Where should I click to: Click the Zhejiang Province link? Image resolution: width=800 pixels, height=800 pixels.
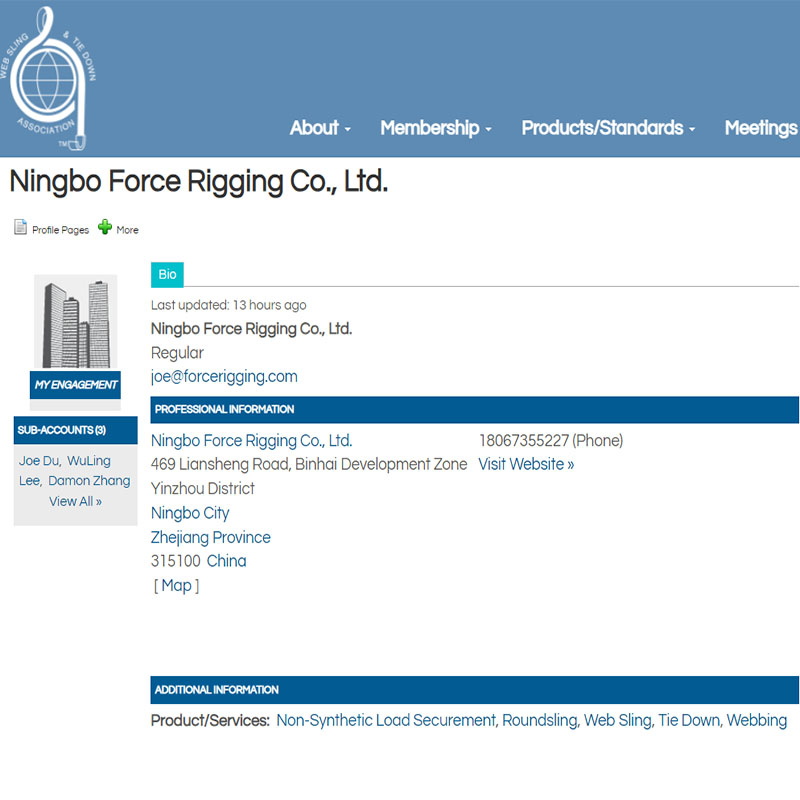pyautogui.click(x=210, y=537)
